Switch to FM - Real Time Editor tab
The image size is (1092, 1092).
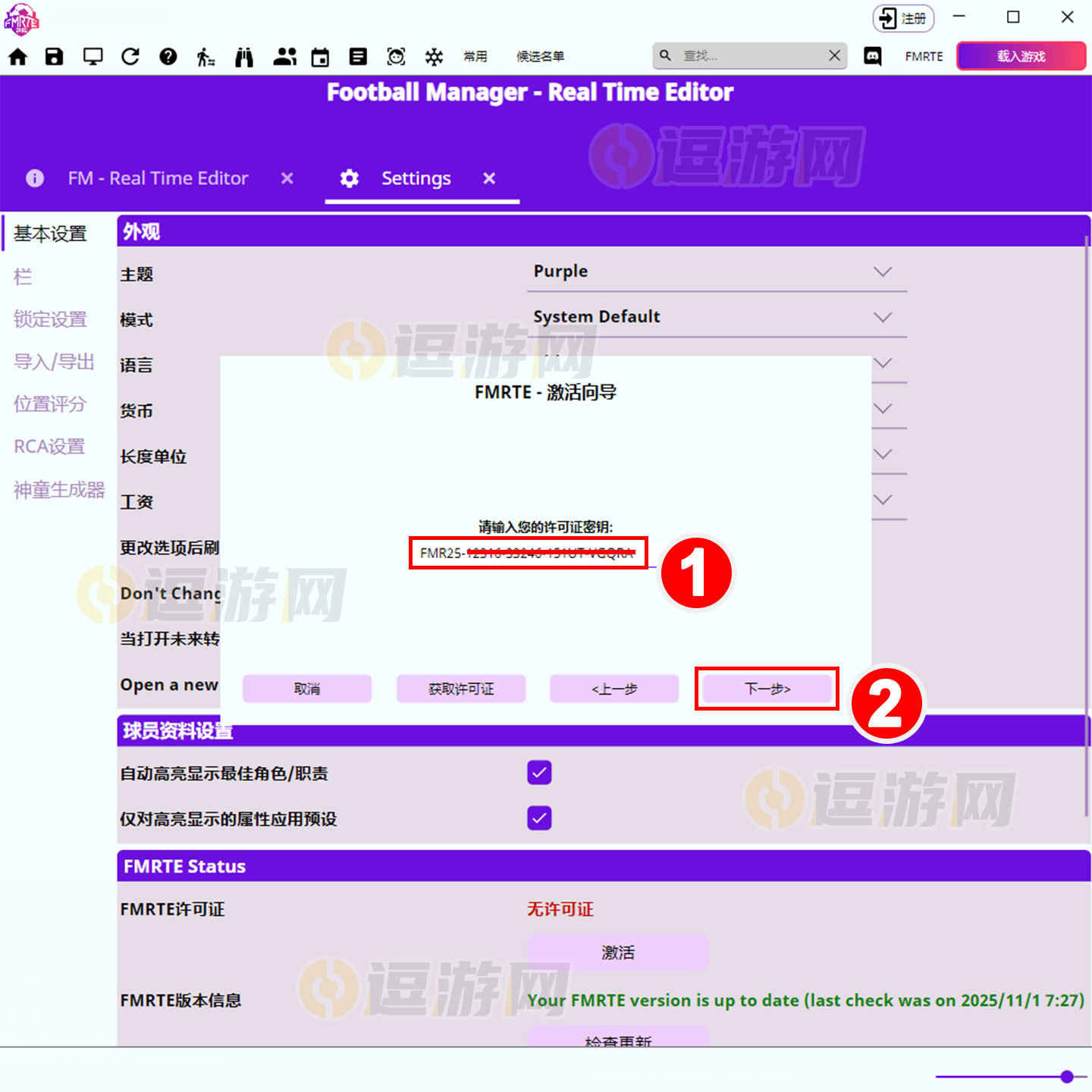tap(158, 178)
